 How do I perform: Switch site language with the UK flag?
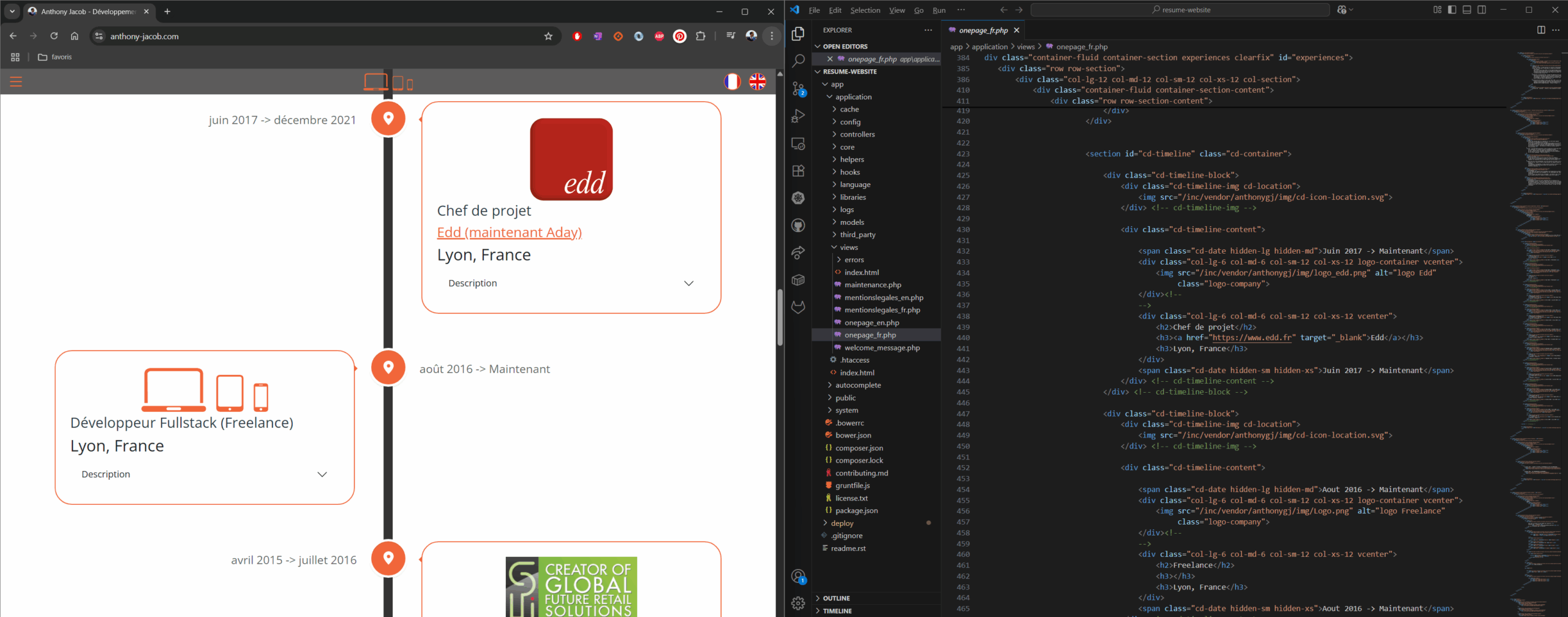758,81
